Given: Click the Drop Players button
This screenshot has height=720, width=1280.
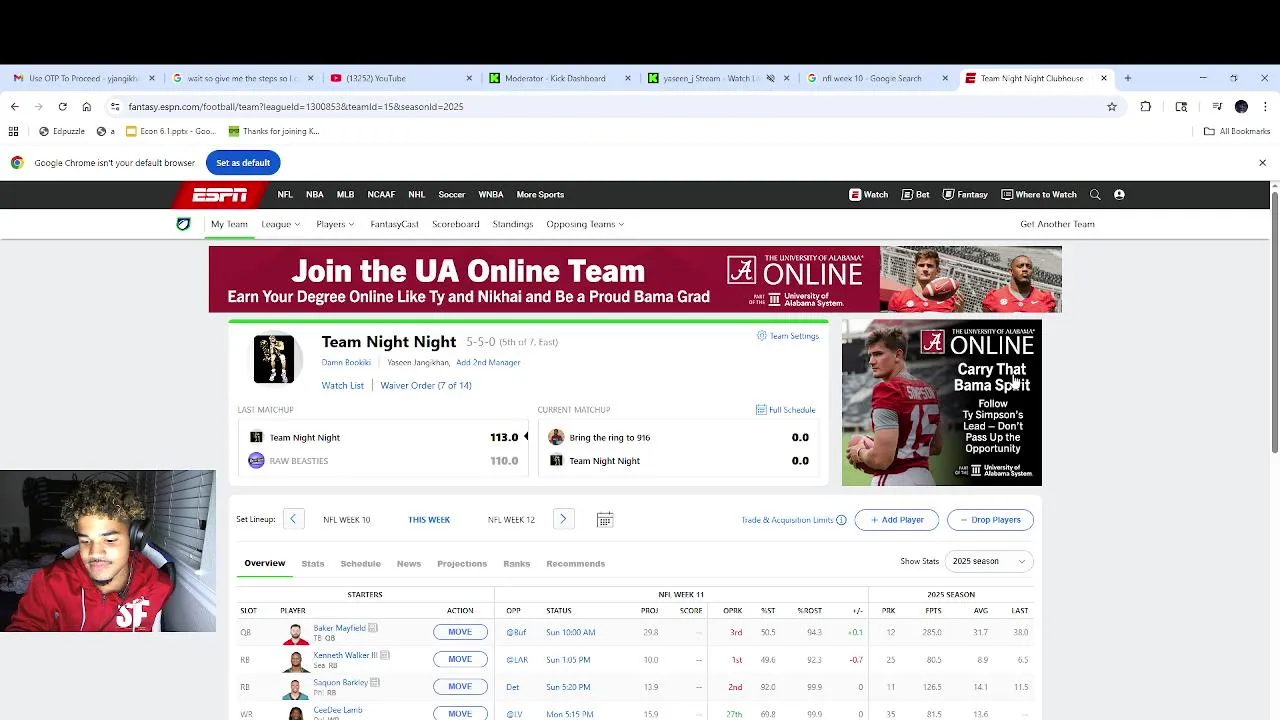Looking at the screenshot, I should click(990, 520).
